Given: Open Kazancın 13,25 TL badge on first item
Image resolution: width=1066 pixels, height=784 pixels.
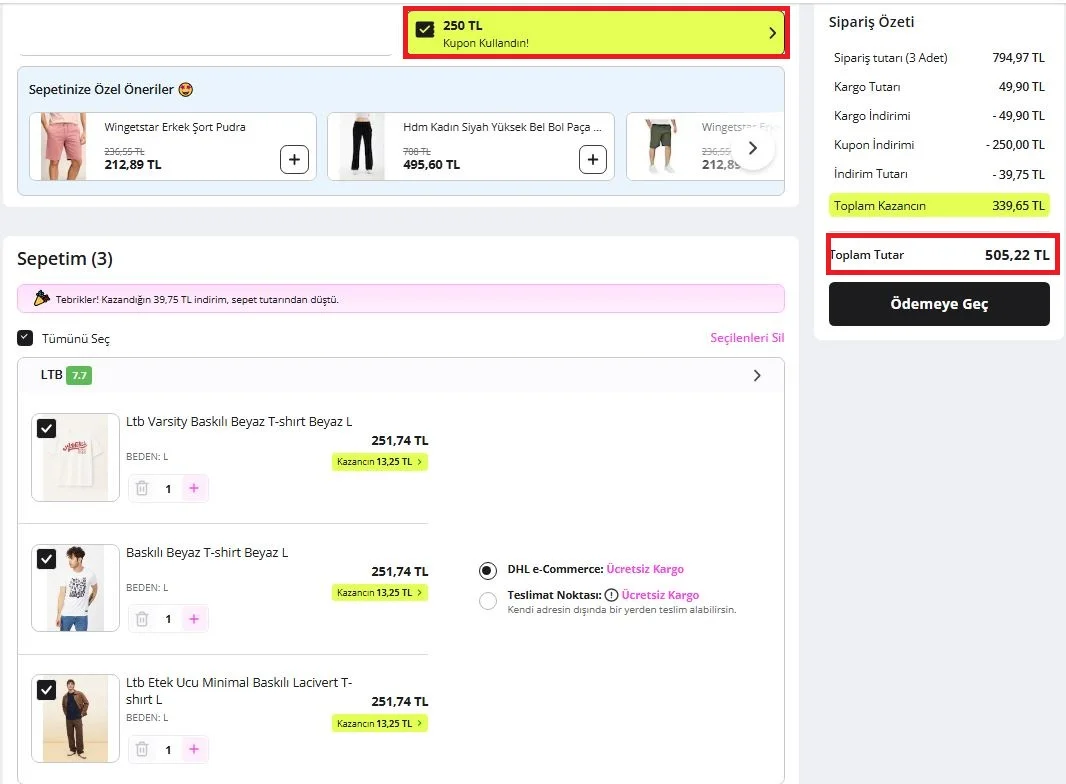Looking at the screenshot, I should tap(379, 462).
